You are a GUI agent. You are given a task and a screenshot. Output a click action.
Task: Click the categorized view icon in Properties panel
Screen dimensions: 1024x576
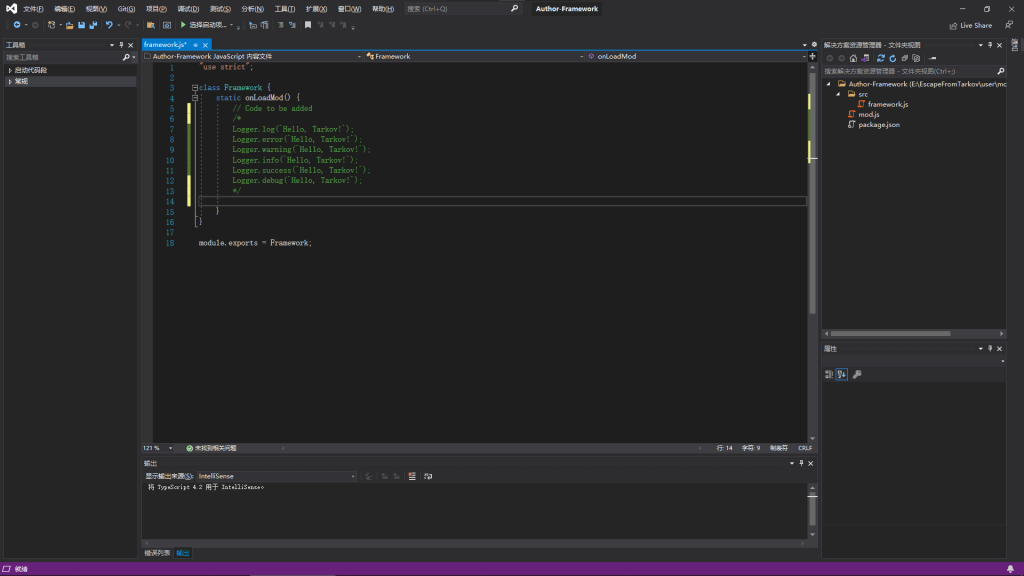pos(829,374)
